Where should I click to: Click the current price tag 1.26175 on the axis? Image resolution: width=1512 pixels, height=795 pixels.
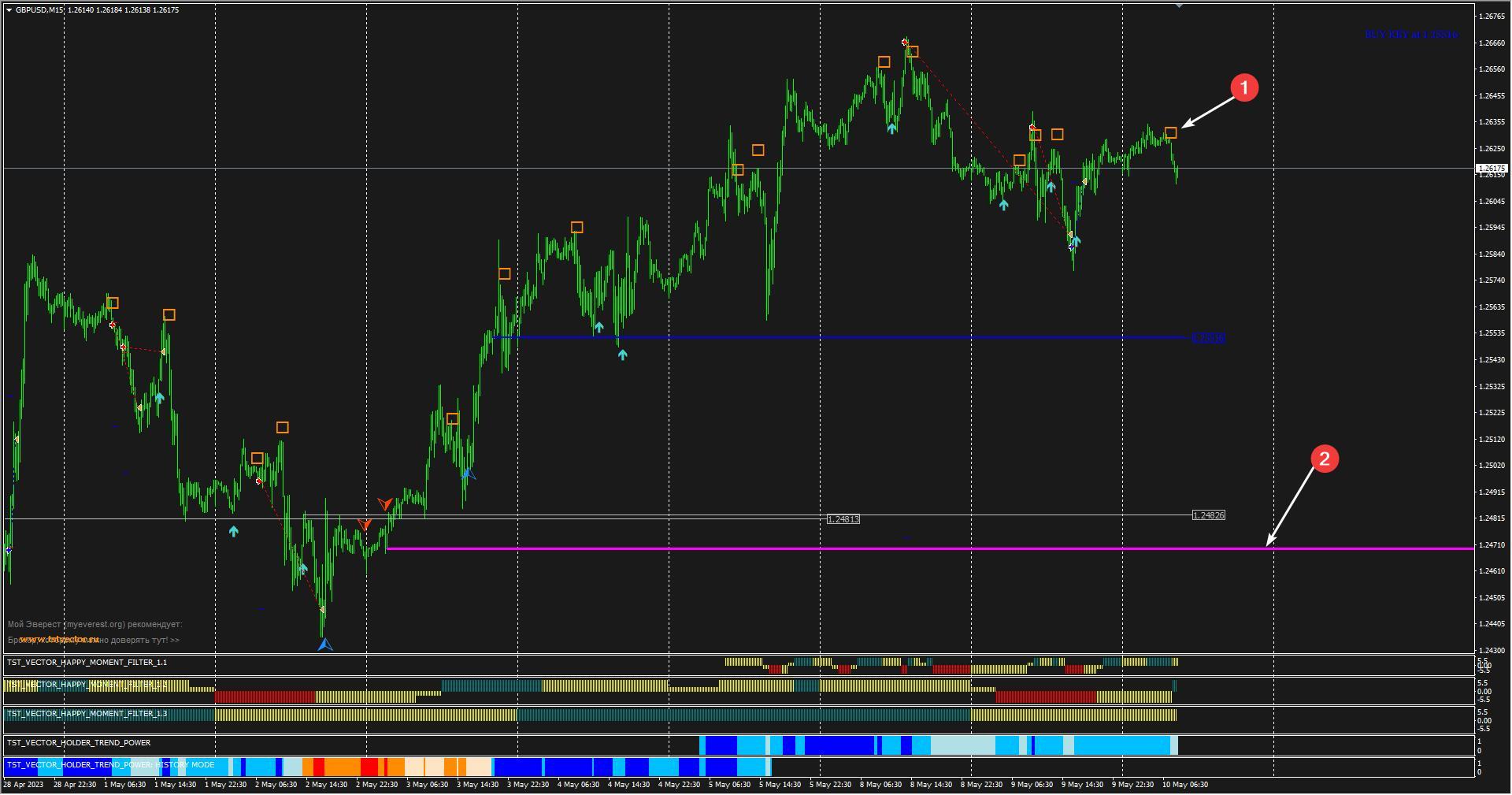click(x=1492, y=169)
